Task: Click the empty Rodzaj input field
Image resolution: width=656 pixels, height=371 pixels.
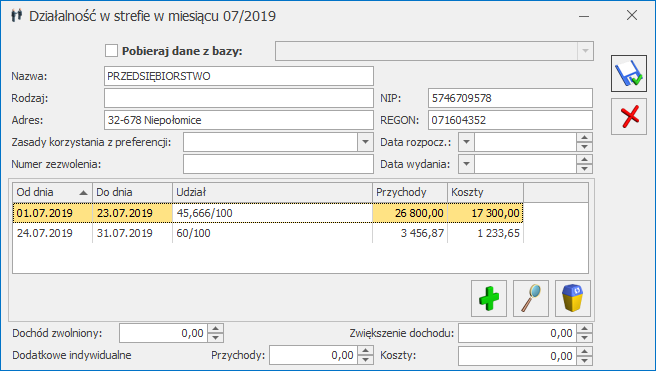Action: 238,98
